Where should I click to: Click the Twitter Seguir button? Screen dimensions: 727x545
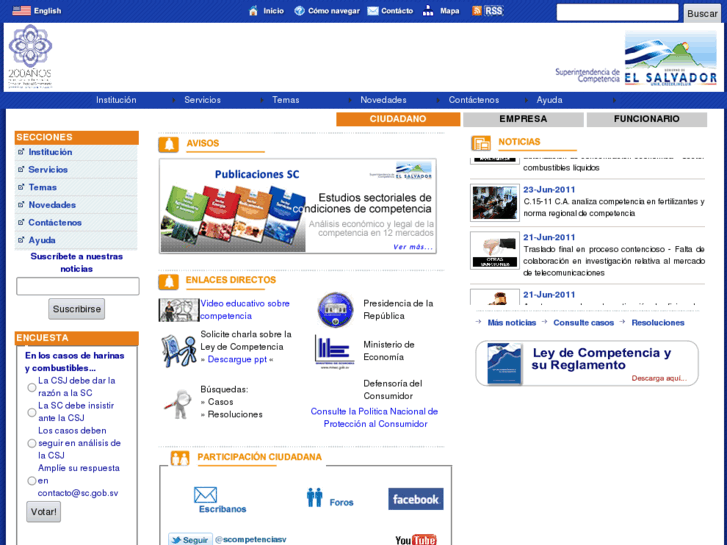coord(190,539)
